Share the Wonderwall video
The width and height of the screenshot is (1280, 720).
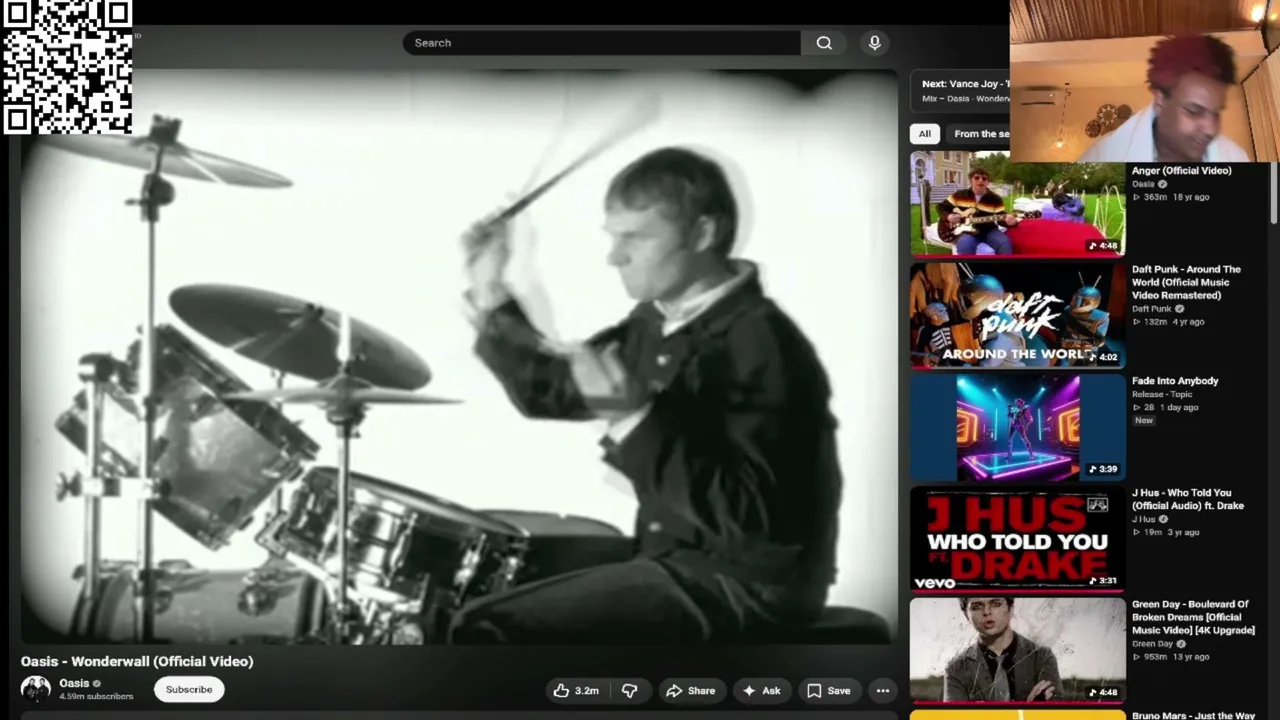point(691,690)
